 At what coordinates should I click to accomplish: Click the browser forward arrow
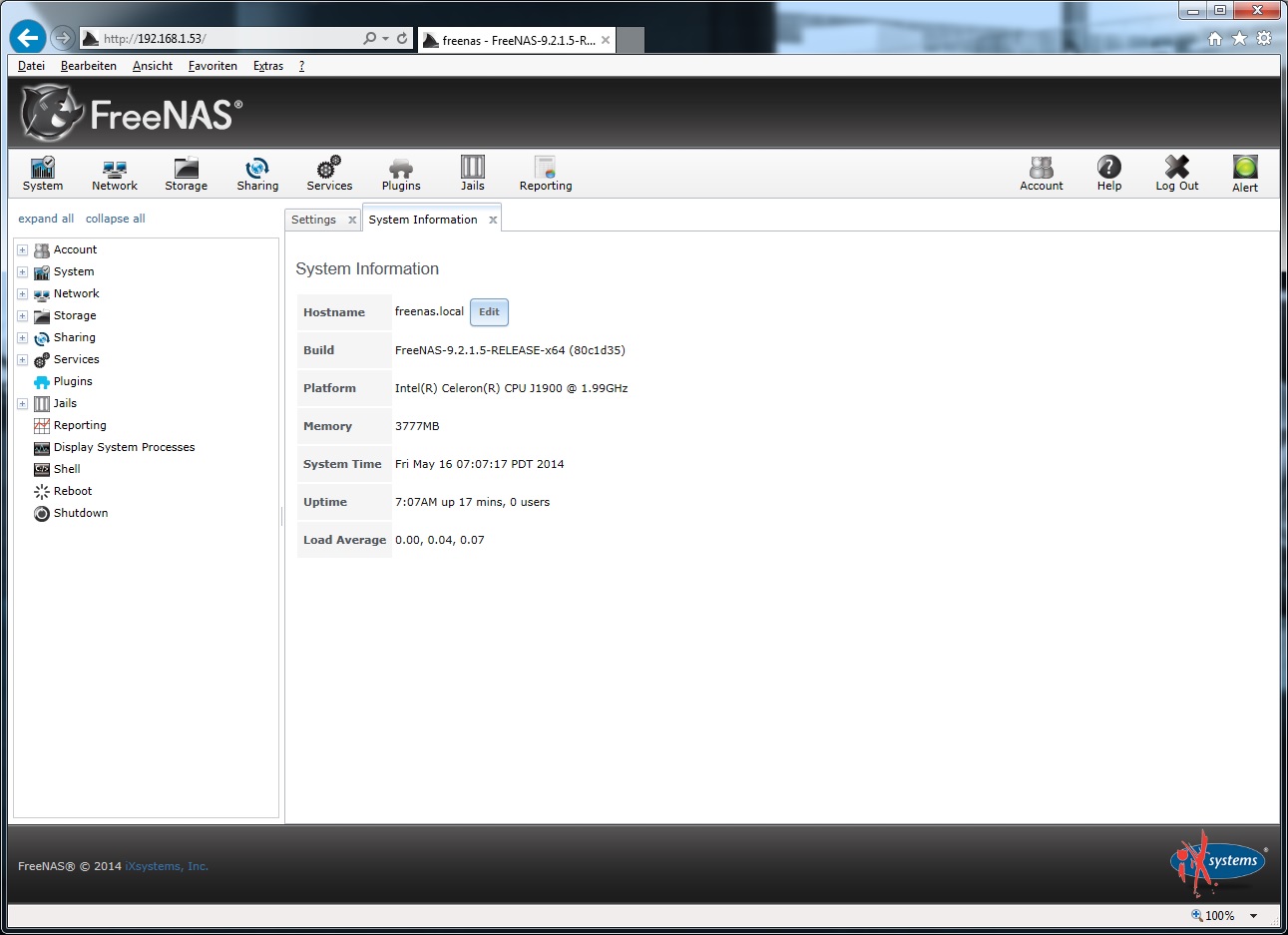[63, 38]
